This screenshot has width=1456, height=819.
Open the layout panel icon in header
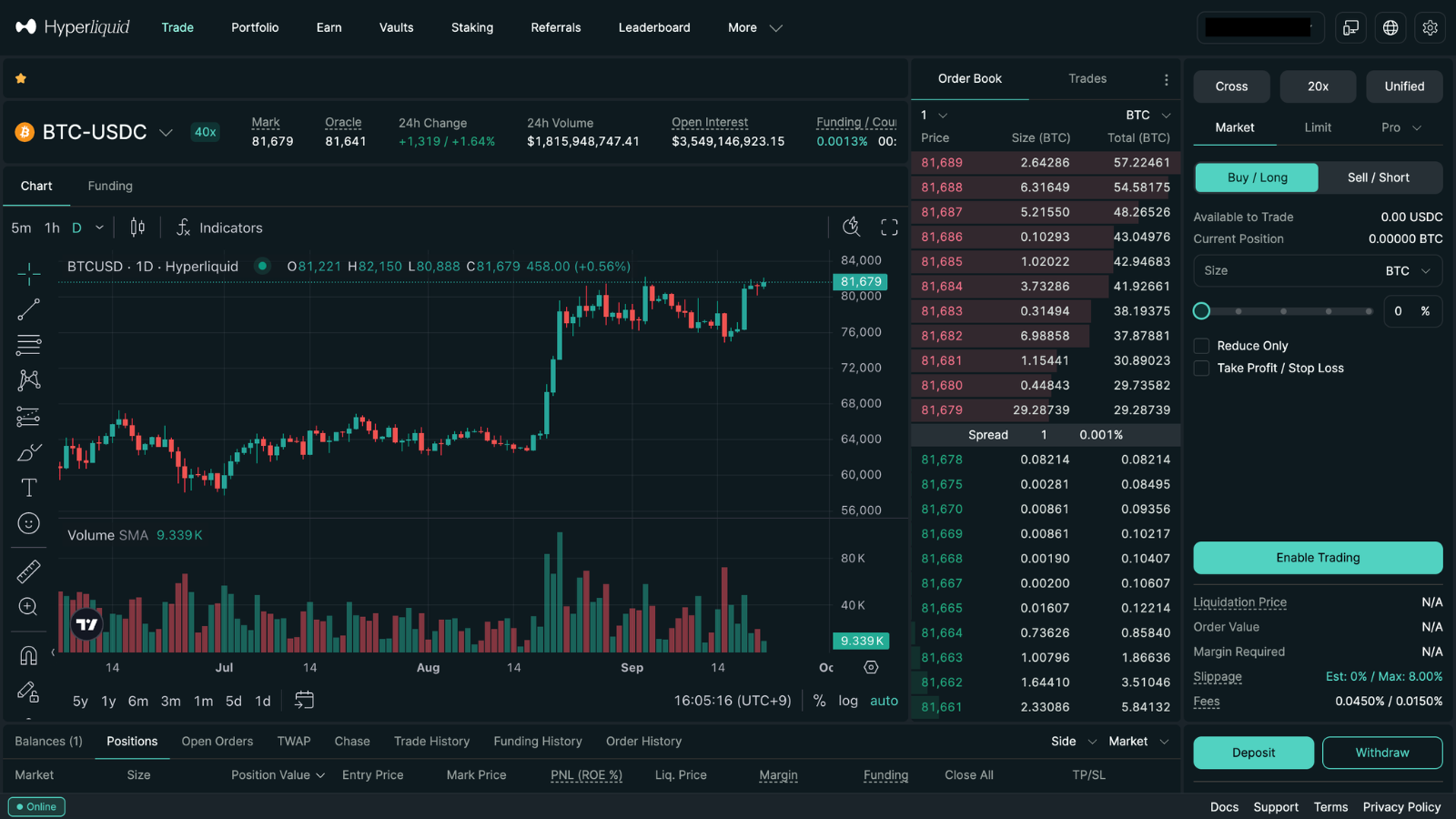point(1351,28)
